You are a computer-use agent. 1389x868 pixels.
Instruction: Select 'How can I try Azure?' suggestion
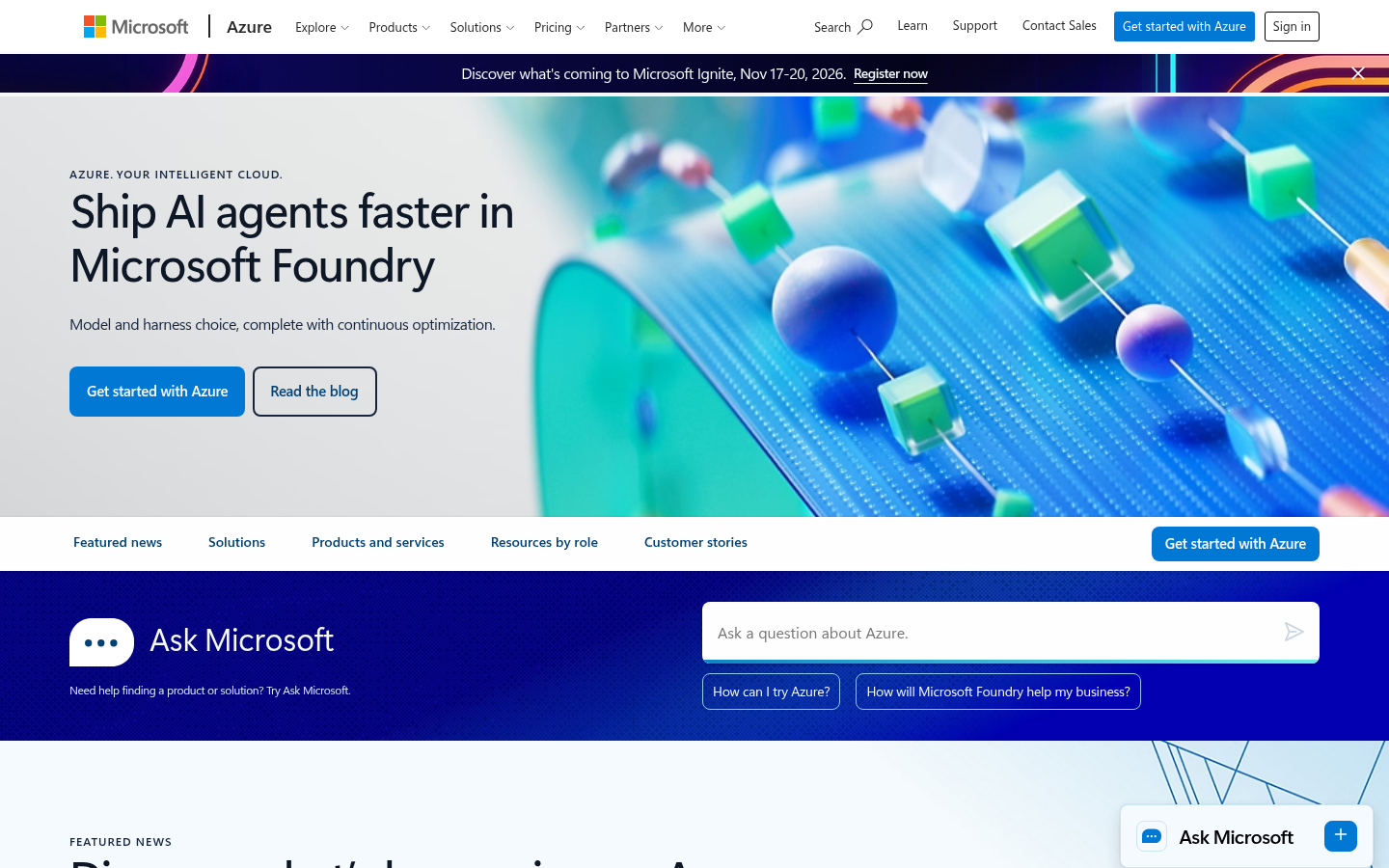click(771, 692)
